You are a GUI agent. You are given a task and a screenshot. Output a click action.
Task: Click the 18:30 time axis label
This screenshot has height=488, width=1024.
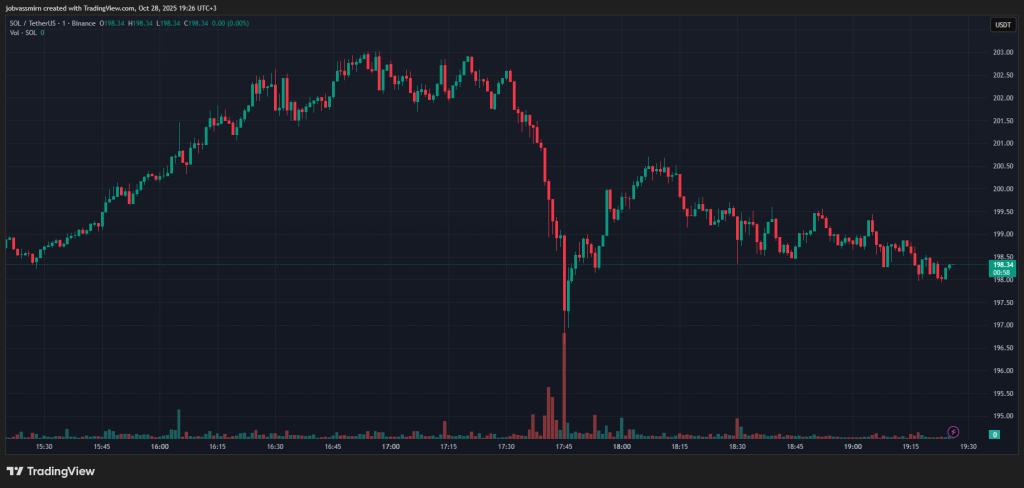pos(737,449)
